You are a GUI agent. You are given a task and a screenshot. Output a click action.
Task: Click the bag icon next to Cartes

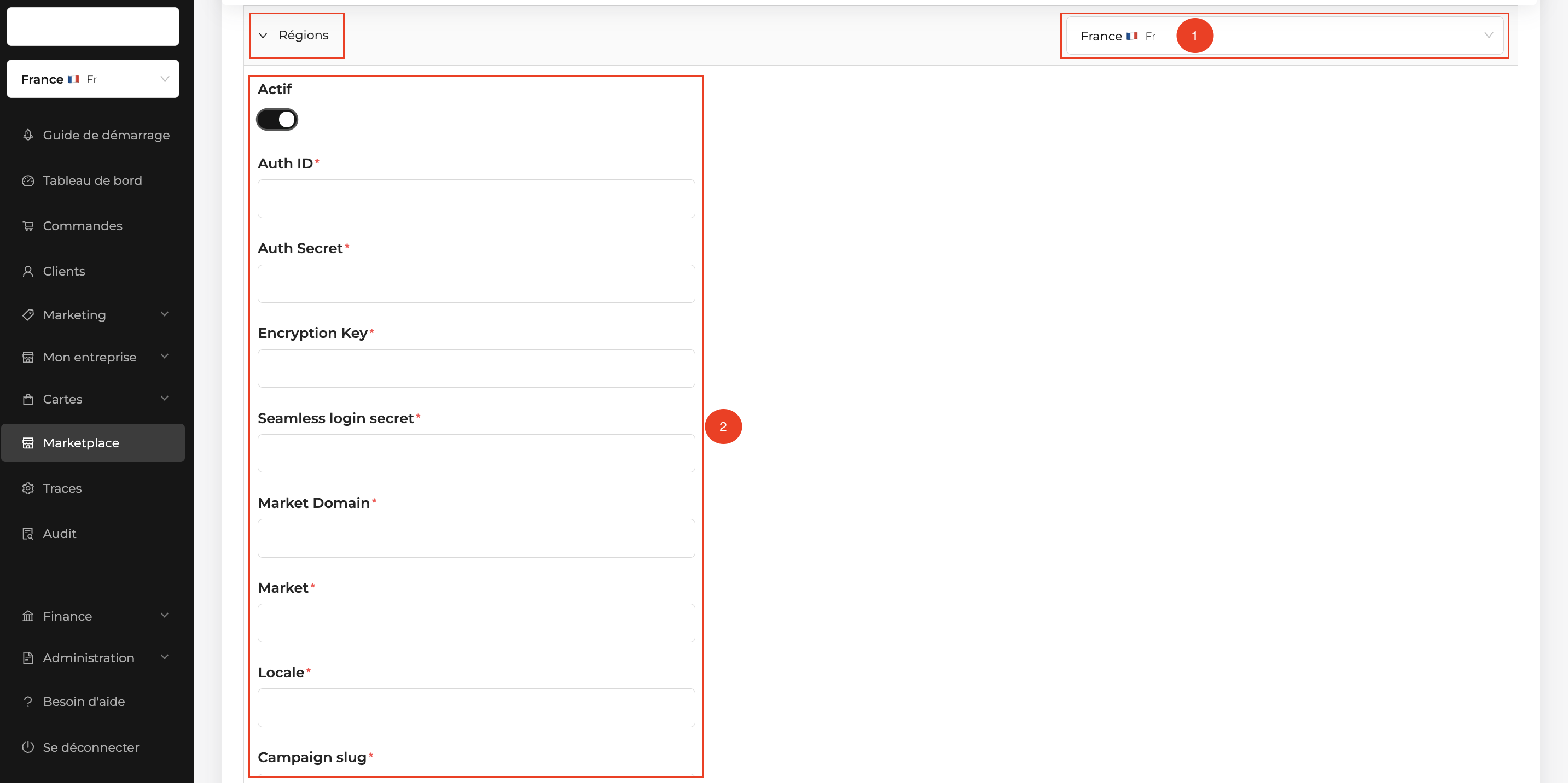point(28,399)
